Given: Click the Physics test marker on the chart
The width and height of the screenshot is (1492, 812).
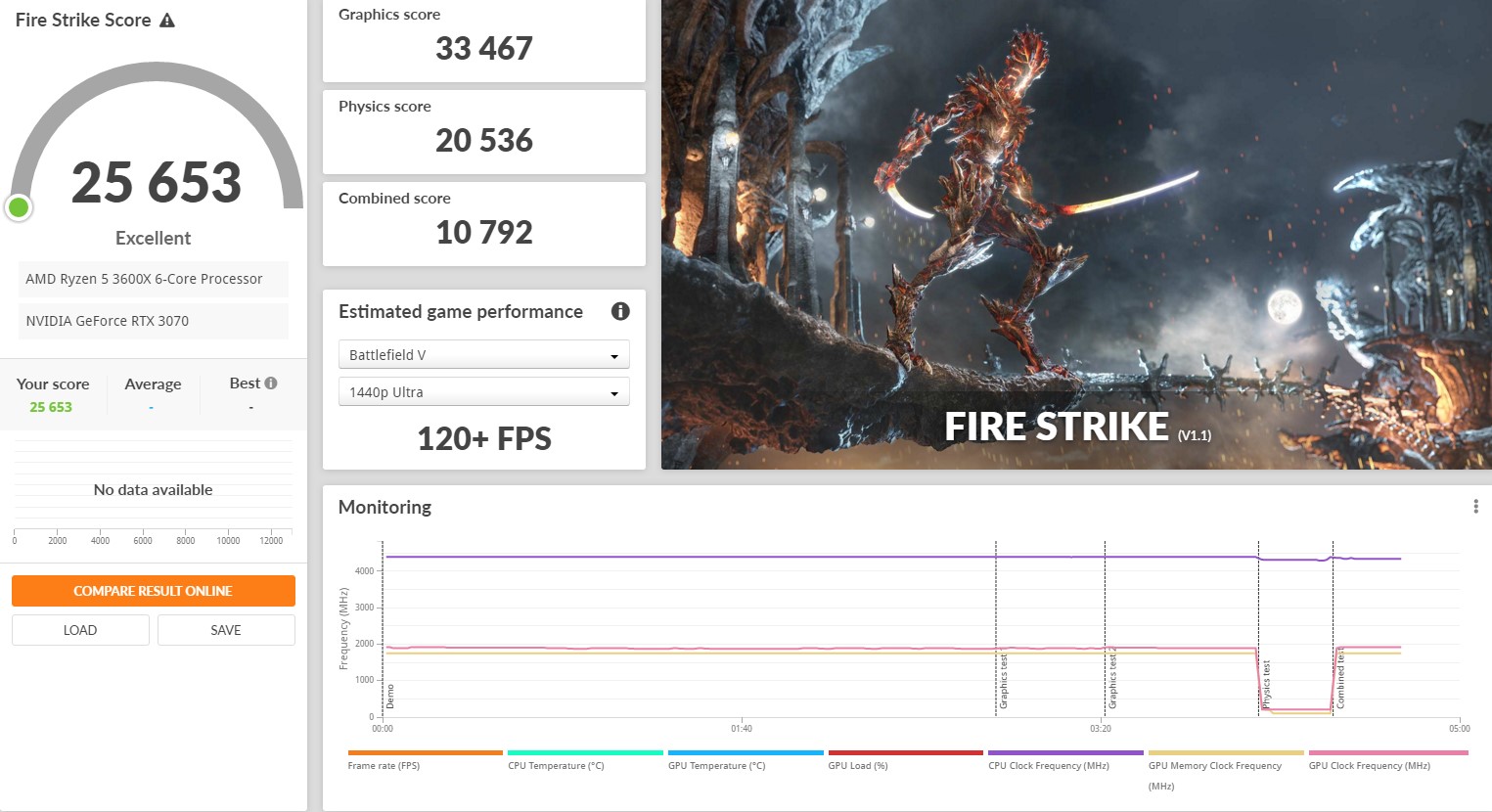Looking at the screenshot, I should (1265, 683).
